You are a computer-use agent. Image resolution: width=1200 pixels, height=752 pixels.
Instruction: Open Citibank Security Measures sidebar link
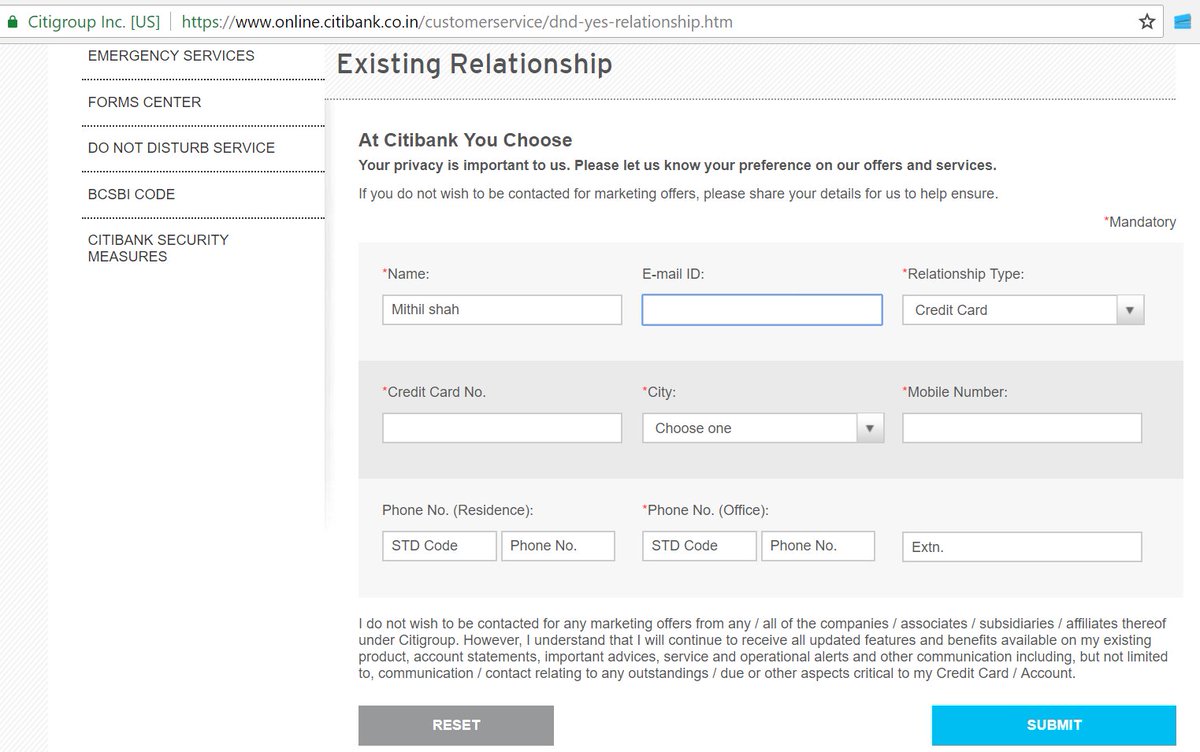[158, 248]
